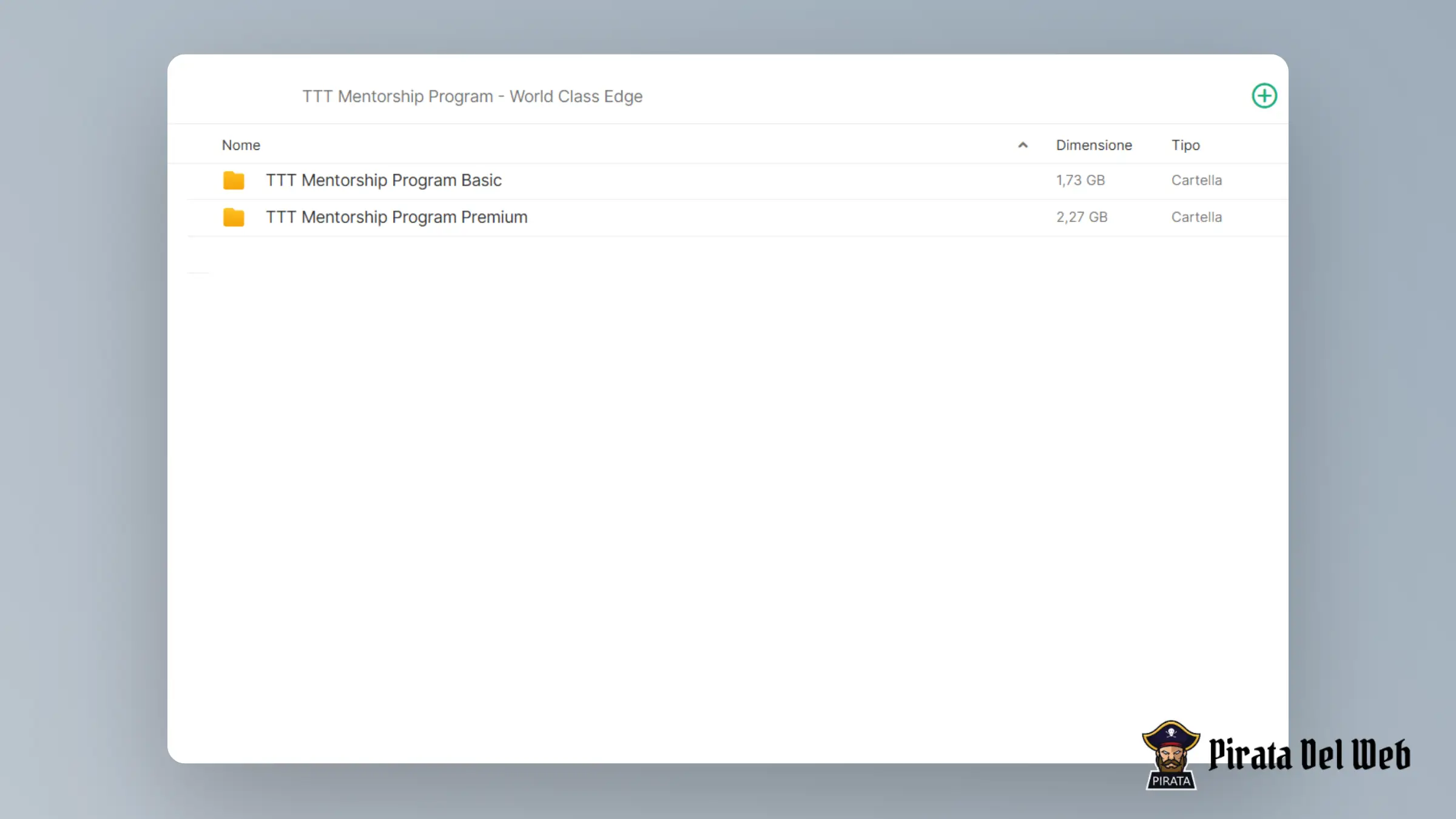Viewport: 1456px width, 819px height.
Task: Select Cartella type in Premium row
Action: [1196, 217]
